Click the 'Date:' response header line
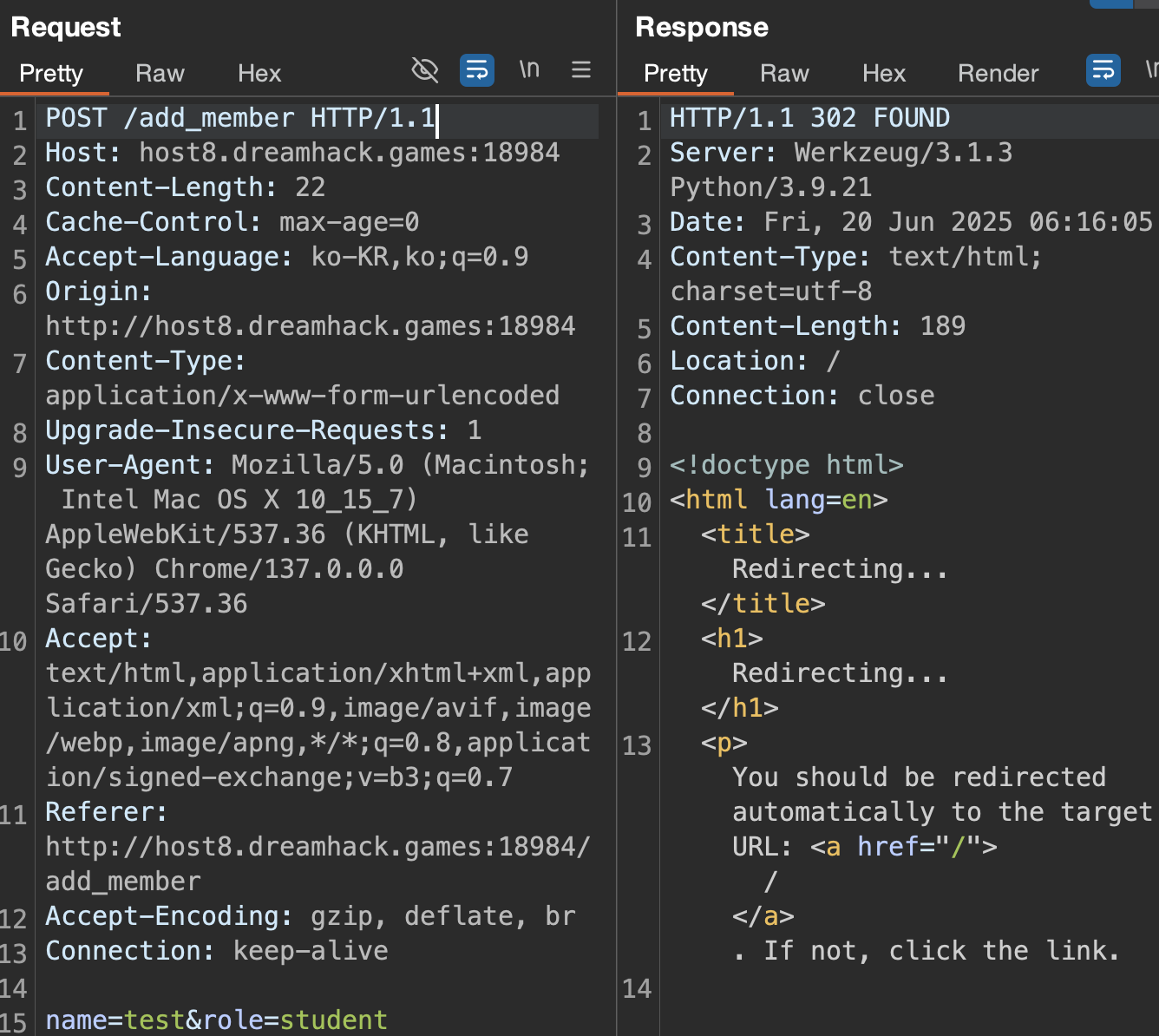This screenshot has width=1159, height=1036. pos(912,222)
